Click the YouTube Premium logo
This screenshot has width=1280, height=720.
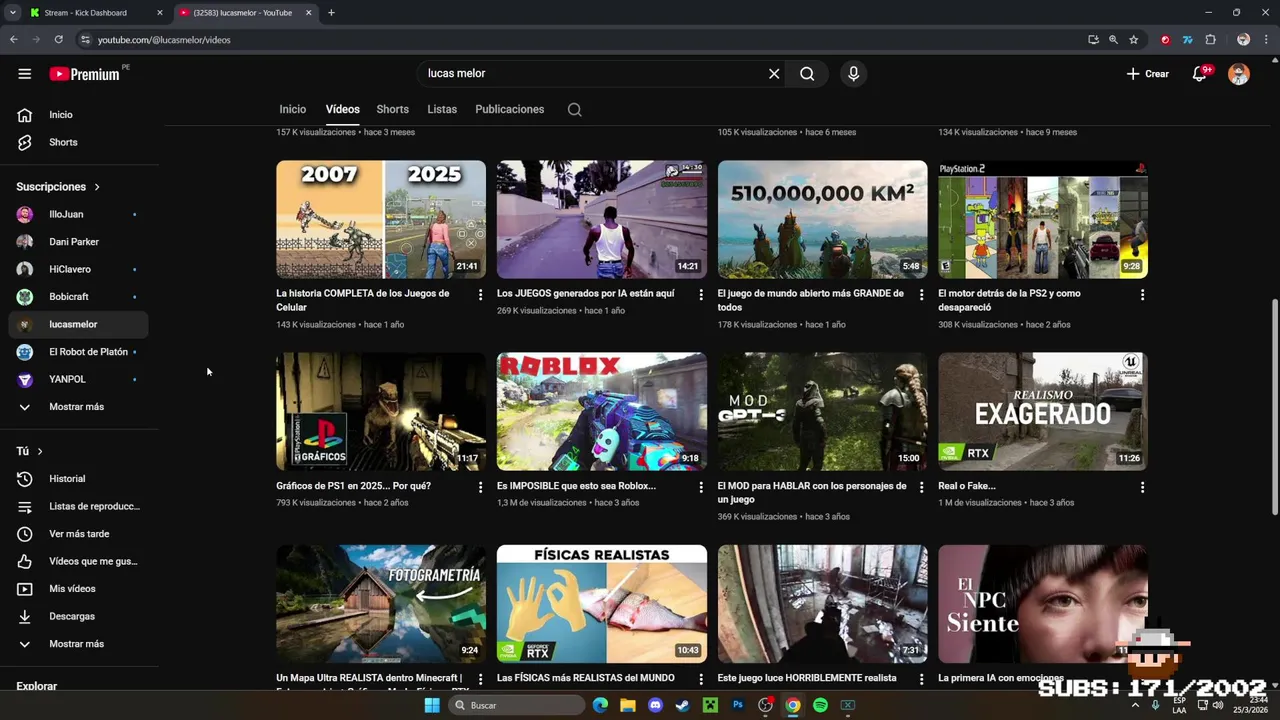click(x=84, y=74)
